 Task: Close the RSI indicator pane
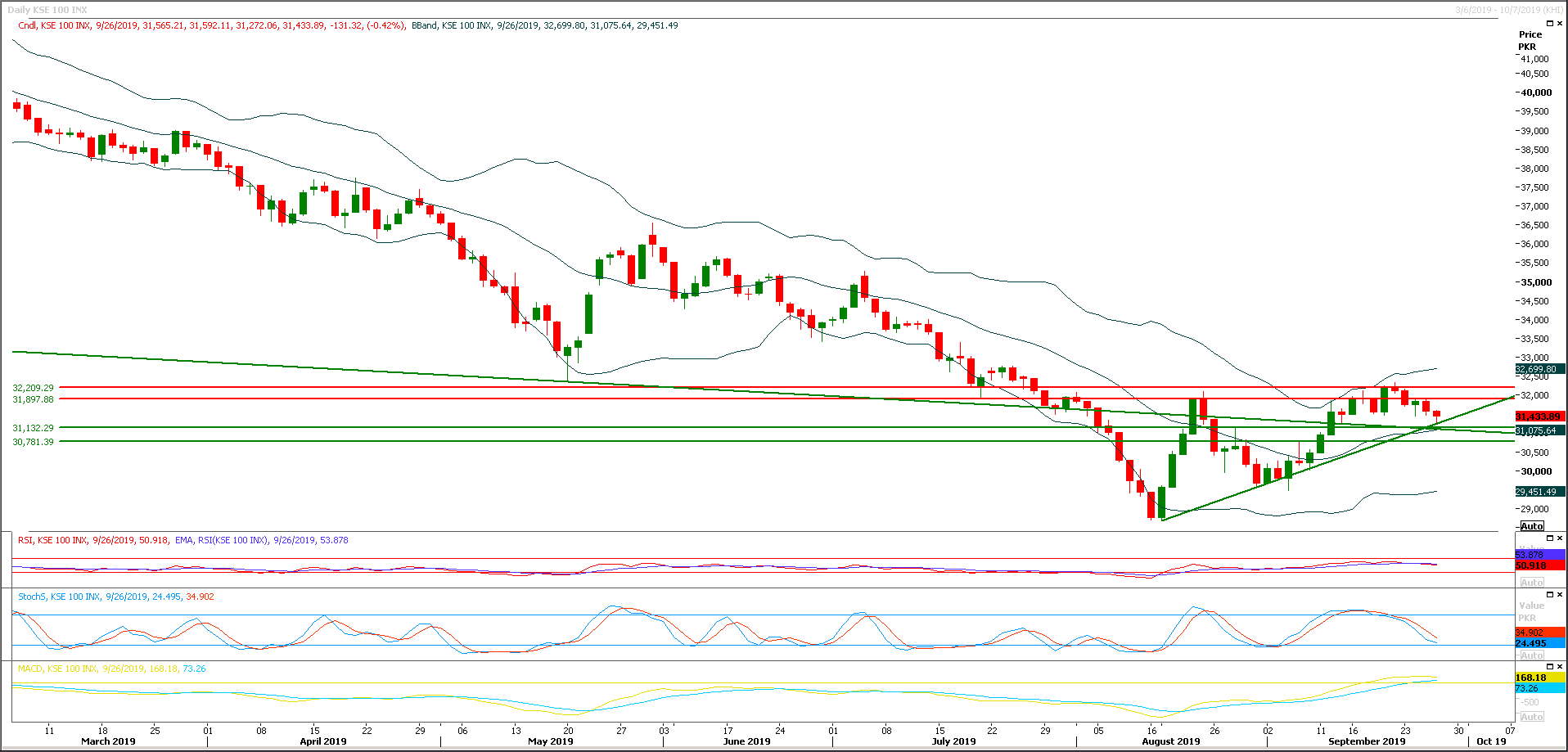tap(1559, 538)
